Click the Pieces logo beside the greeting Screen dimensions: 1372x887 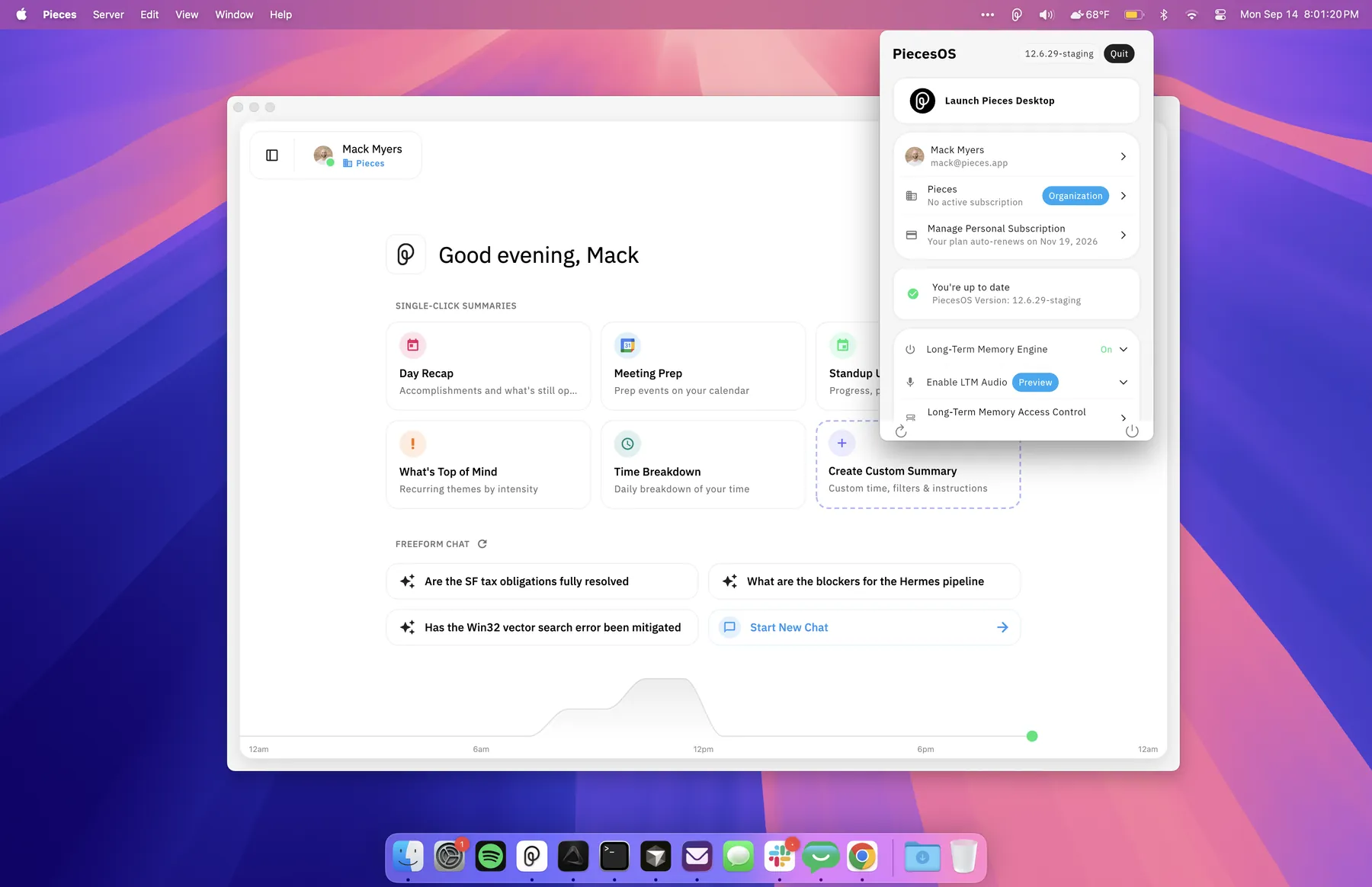[x=406, y=255]
